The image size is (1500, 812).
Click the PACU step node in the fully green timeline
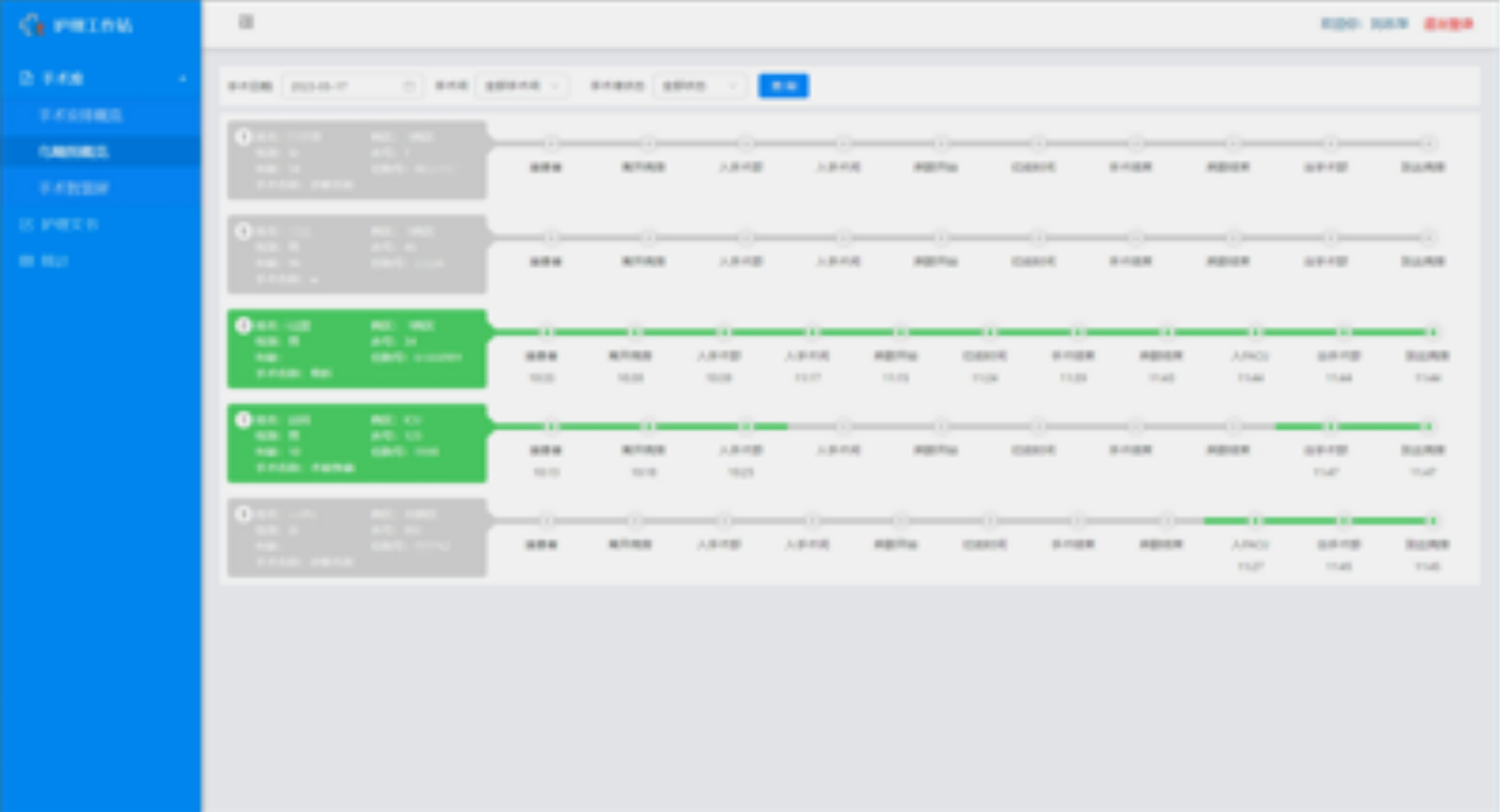point(1255,332)
